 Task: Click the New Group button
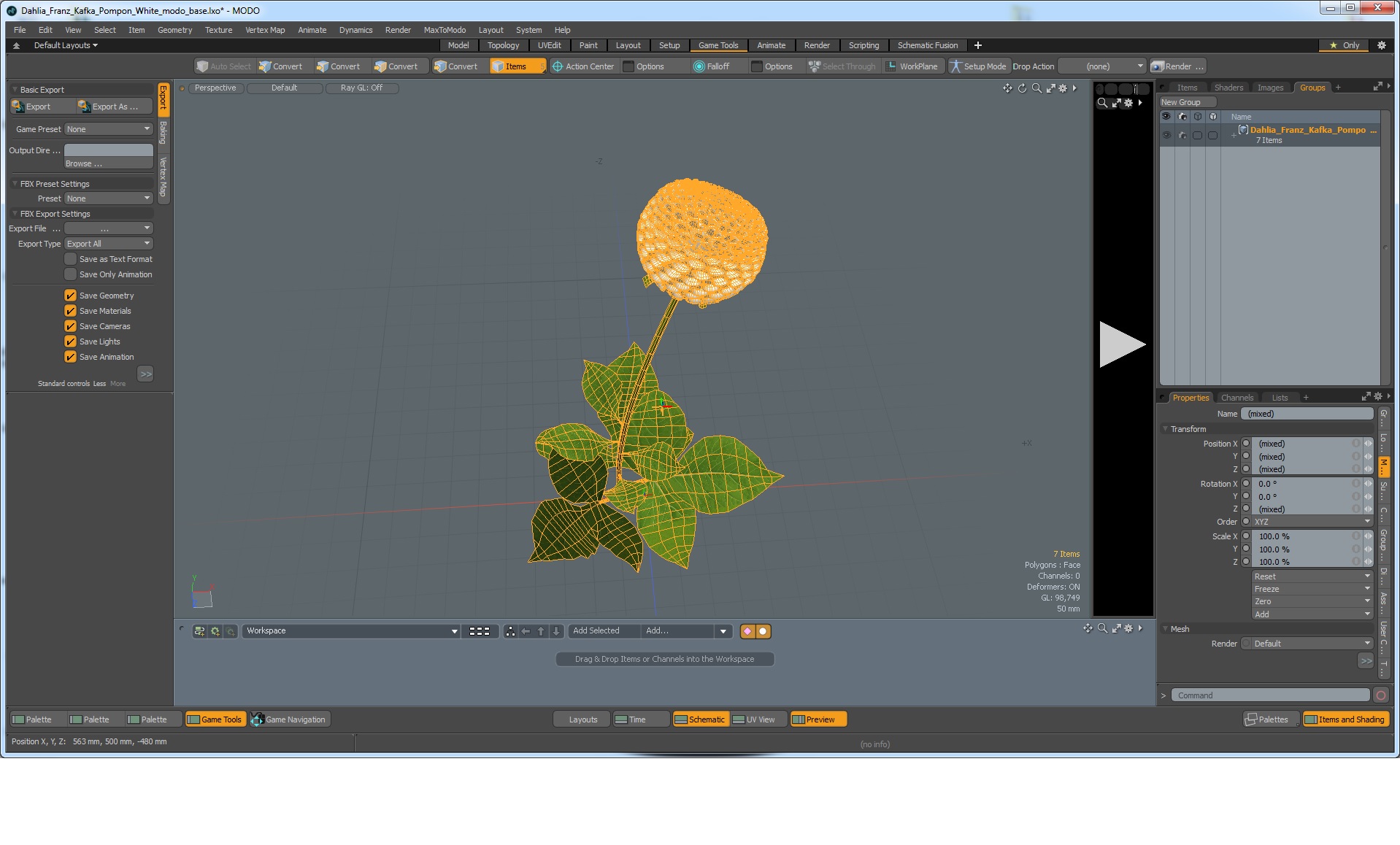(x=1187, y=102)
